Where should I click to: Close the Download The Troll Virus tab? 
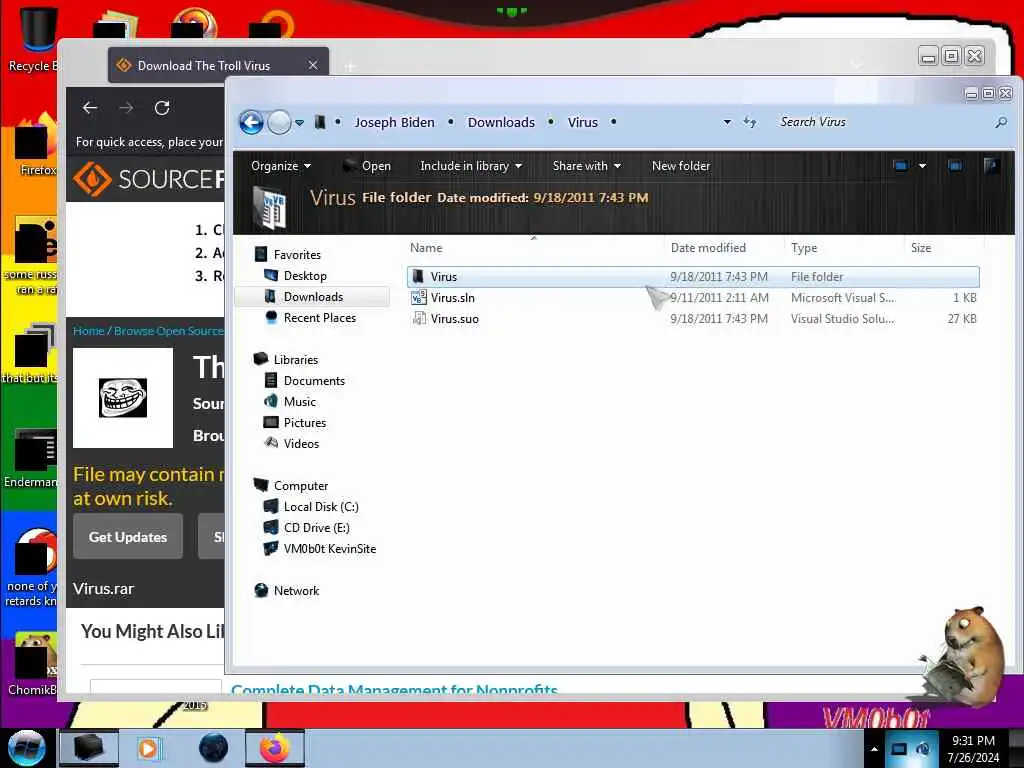pos(313,65)
